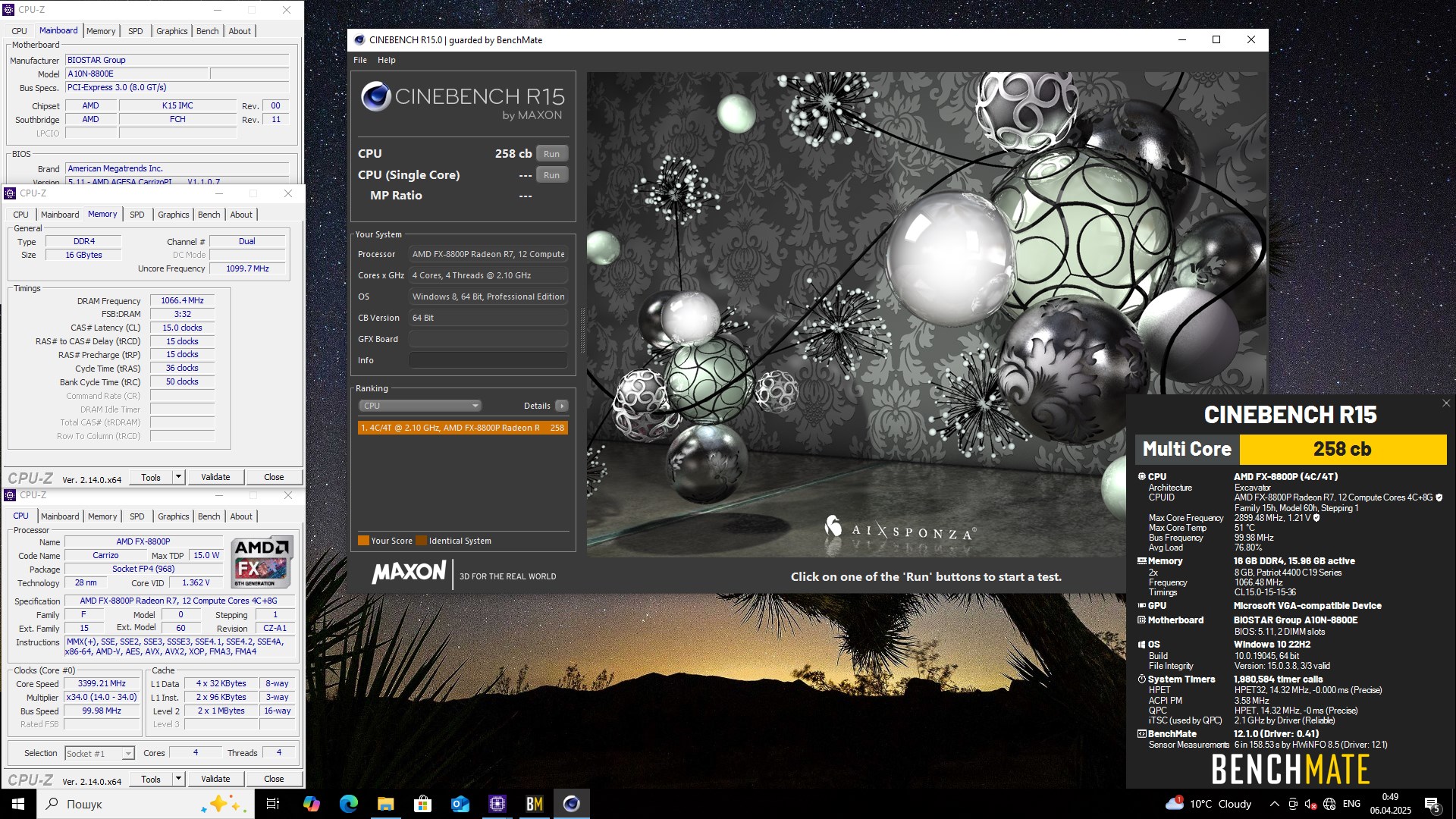Open SPD tab in top Mainboard CPU-Z window
This screenshot has width=1456, height=819.
(x=136, y=31)
